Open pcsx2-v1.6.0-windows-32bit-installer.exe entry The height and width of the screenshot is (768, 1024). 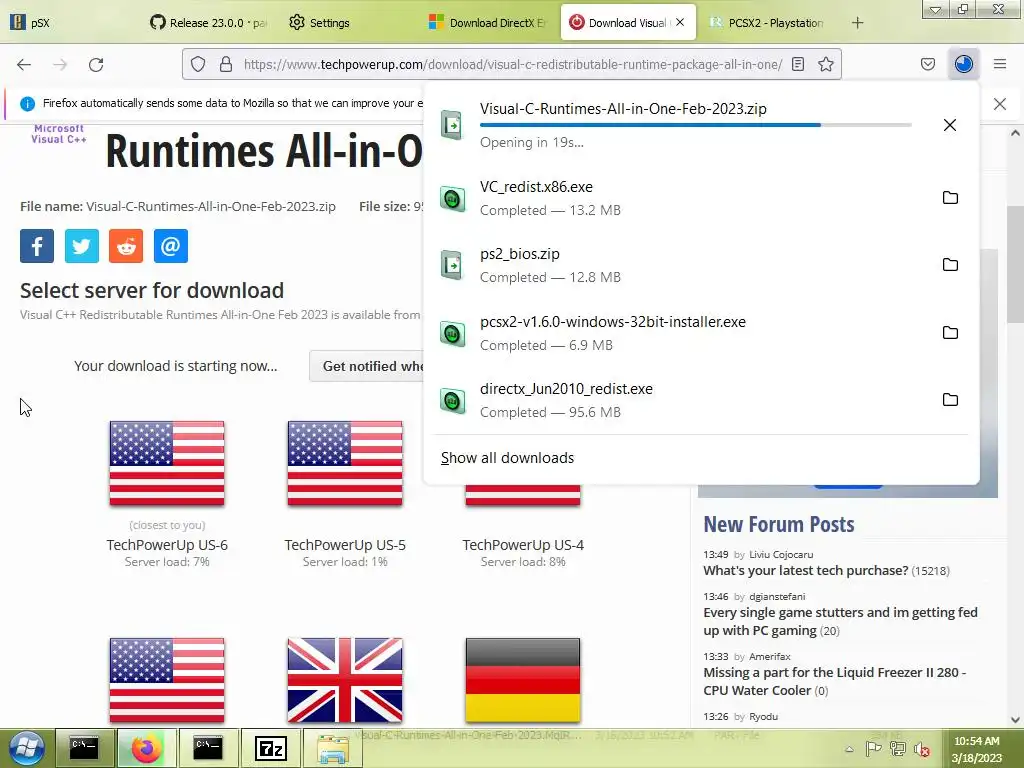tap(679, 333)
